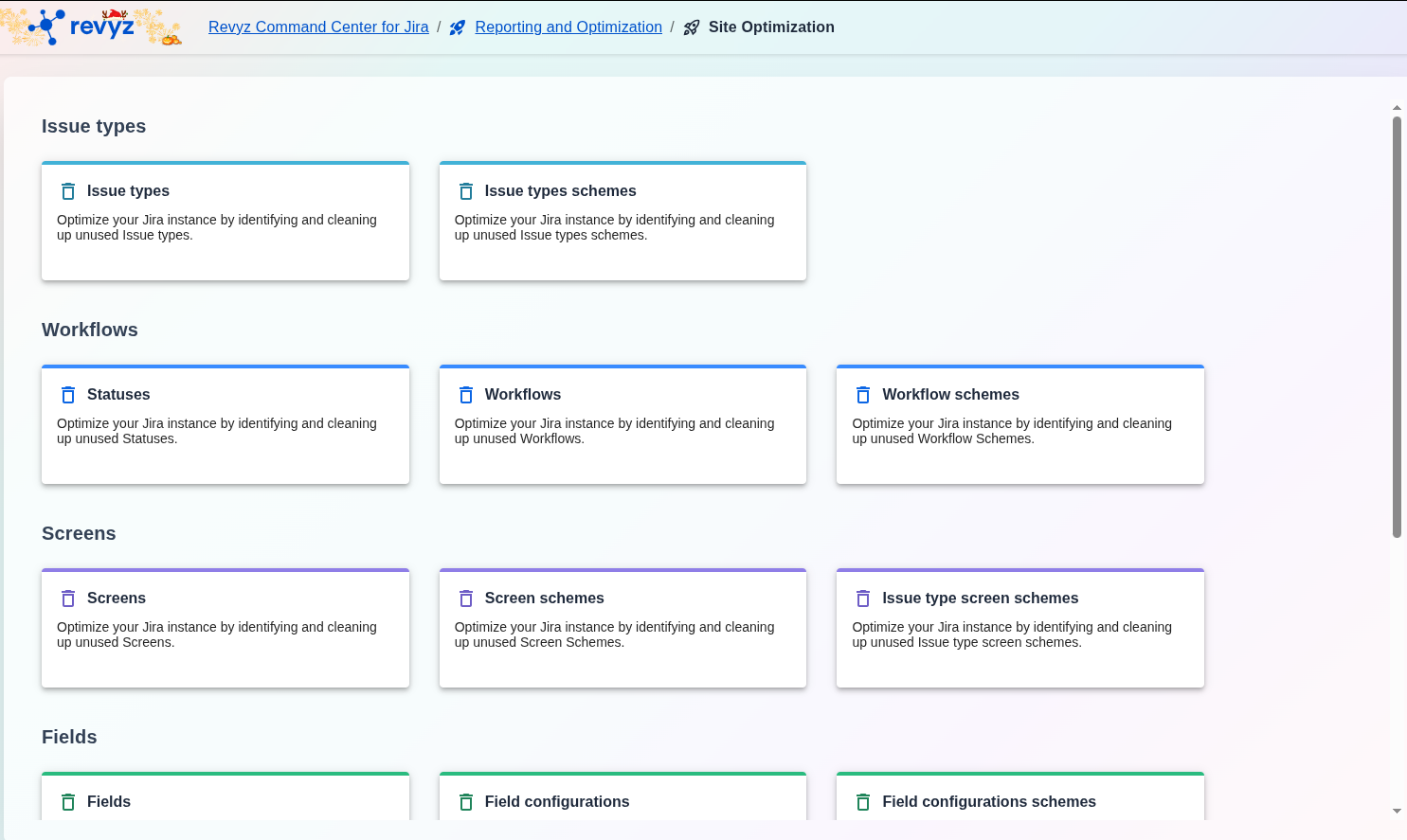Viewport: 1407px width, 840px height.
Task: Open the Field configurations card title
Action: 556,802
